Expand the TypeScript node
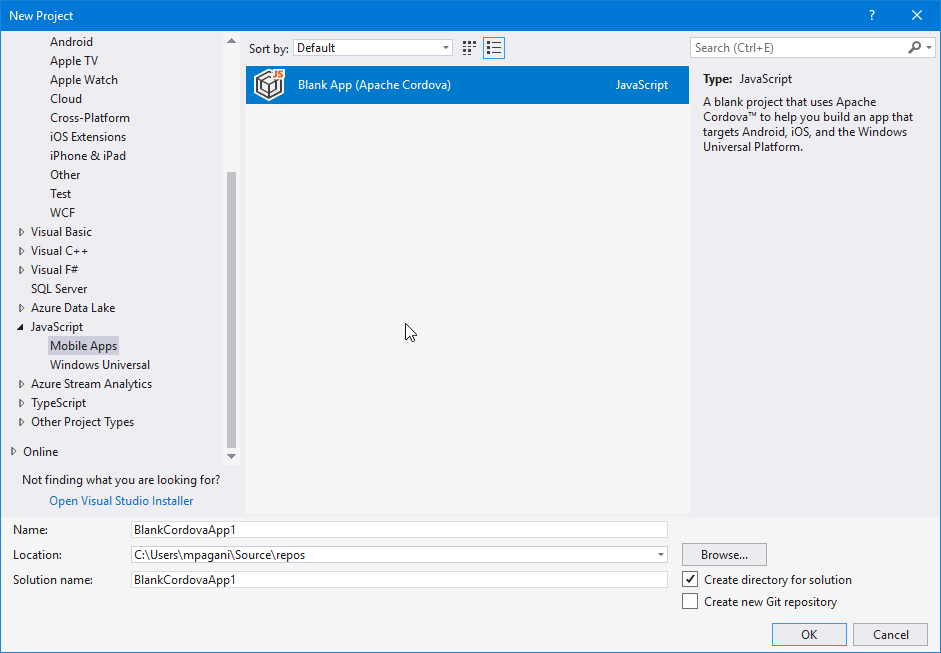This screenshot has height=653, width=941. 22,403
